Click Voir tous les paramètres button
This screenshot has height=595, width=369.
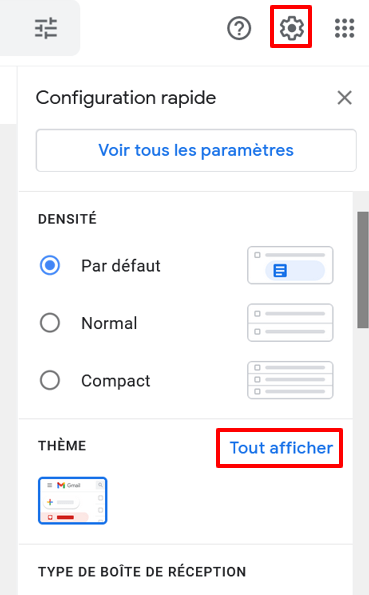(x=196, y=150)
